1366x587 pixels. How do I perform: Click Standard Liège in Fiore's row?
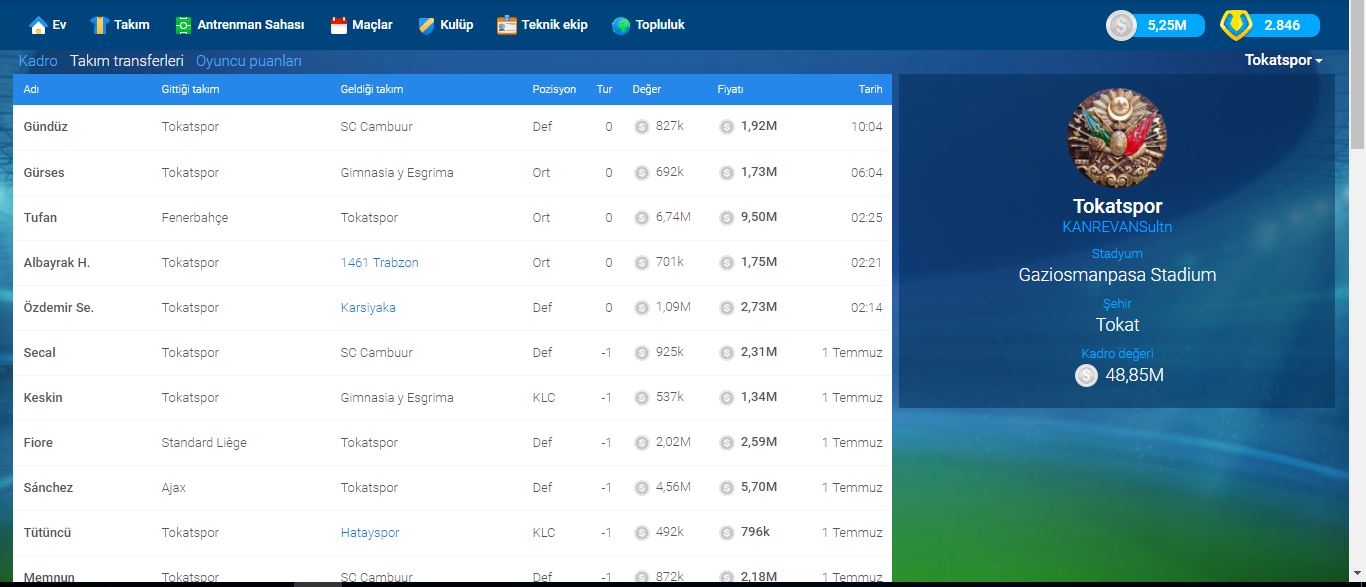pyautogui.click(x=204, y=442)
